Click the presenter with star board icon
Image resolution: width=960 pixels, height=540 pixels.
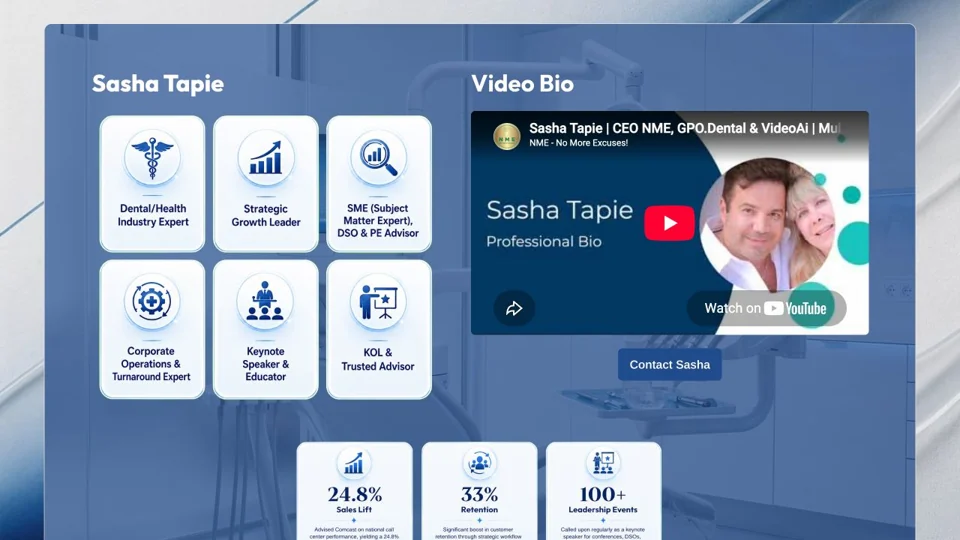pos(378,301)
